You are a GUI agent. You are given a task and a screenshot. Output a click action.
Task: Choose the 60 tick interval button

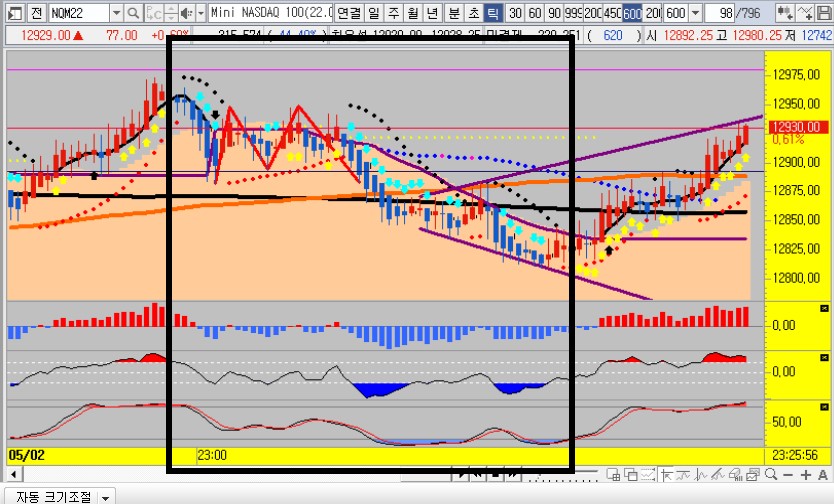535,13
